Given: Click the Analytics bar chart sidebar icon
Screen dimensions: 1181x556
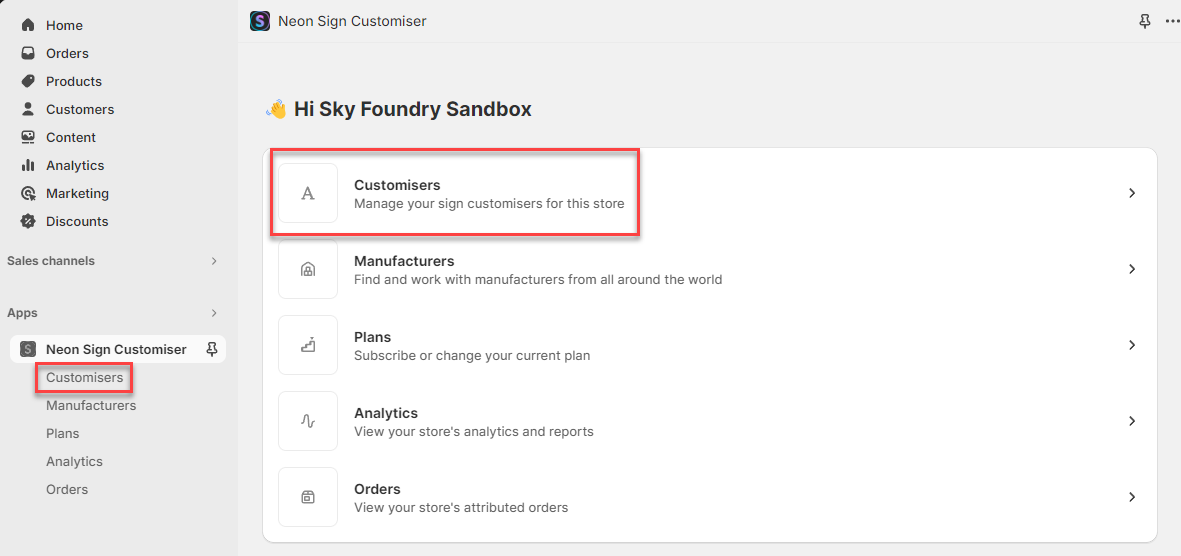Looking at the screenshot, I should tap(28, 165).
